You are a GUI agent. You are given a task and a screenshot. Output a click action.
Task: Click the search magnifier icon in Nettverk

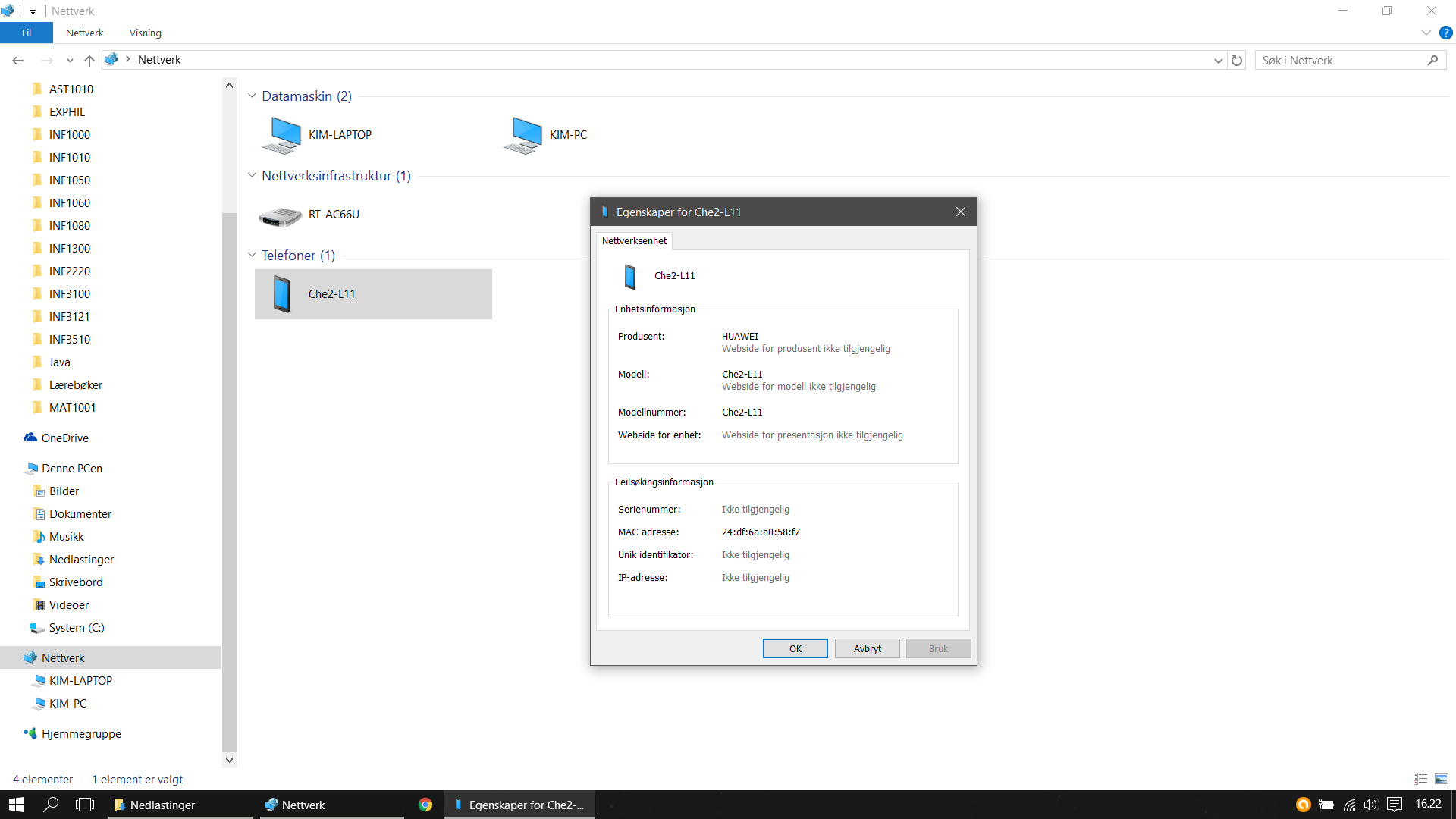pyautogui.click(x=1432, y=60)
